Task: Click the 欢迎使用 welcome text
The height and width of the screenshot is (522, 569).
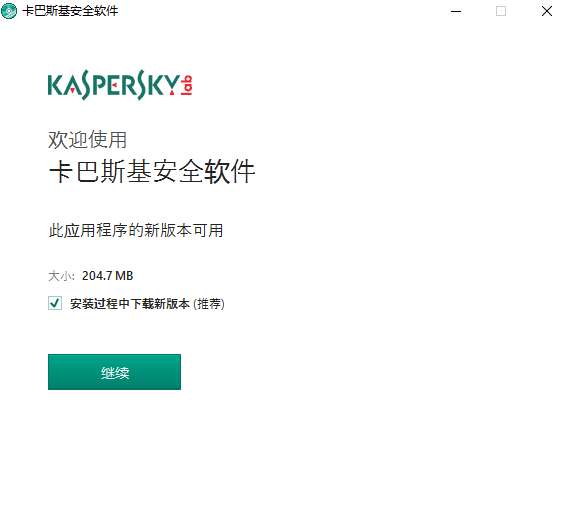Action: click(87, 139)
